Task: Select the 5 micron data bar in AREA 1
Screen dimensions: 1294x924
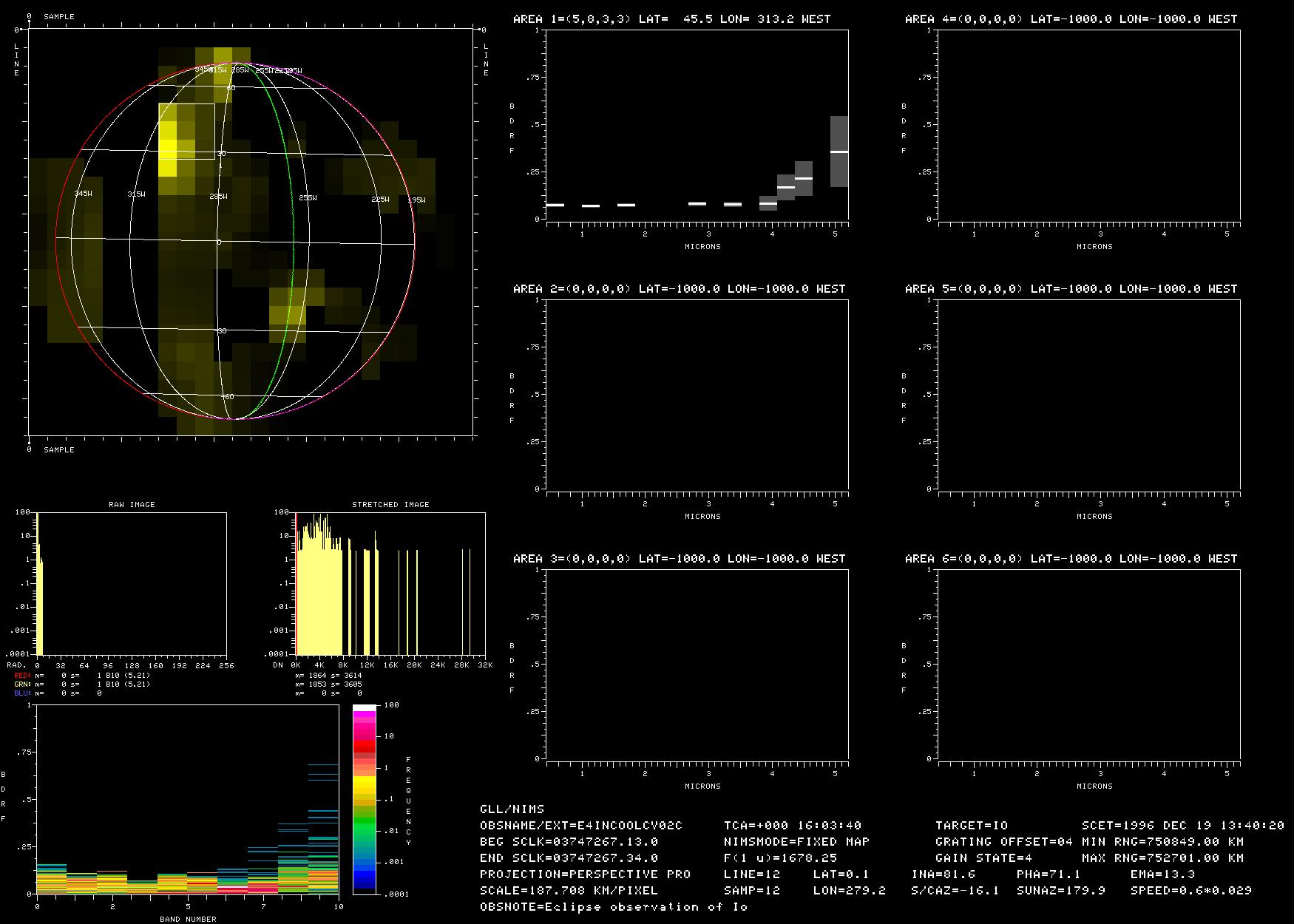Action: pyautogui.click(x=839, y=152)
